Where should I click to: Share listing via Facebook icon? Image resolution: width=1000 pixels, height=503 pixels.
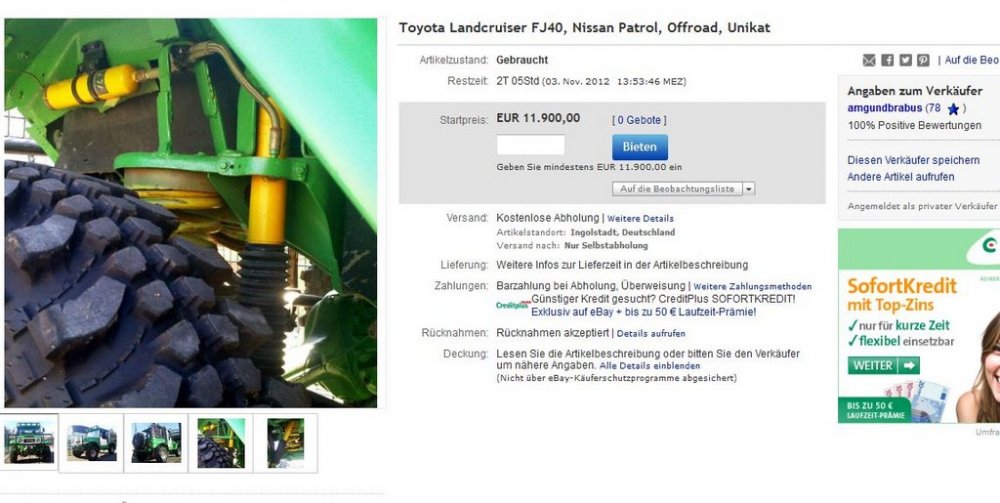(x=887, y=60)
